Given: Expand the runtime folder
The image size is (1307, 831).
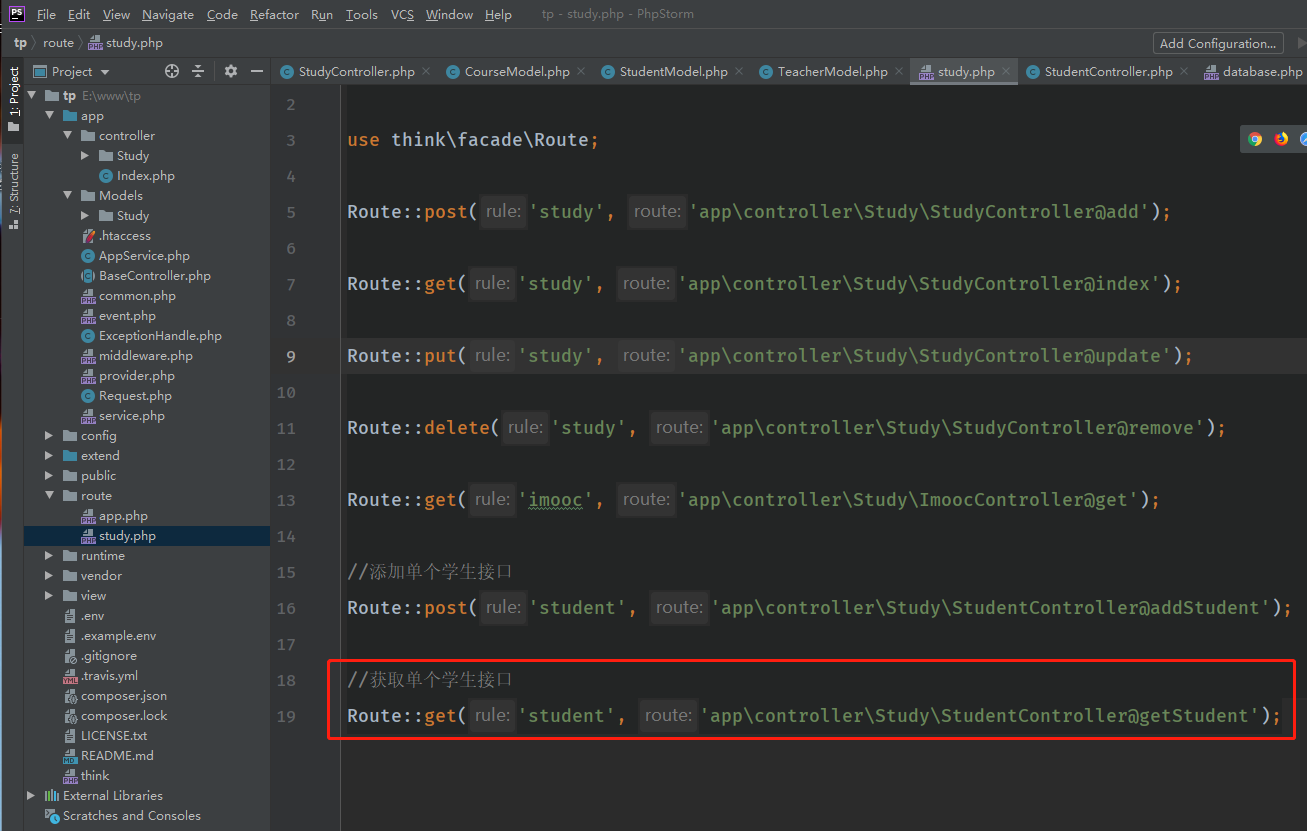Looking at the screenshot, I should (50, 556).
